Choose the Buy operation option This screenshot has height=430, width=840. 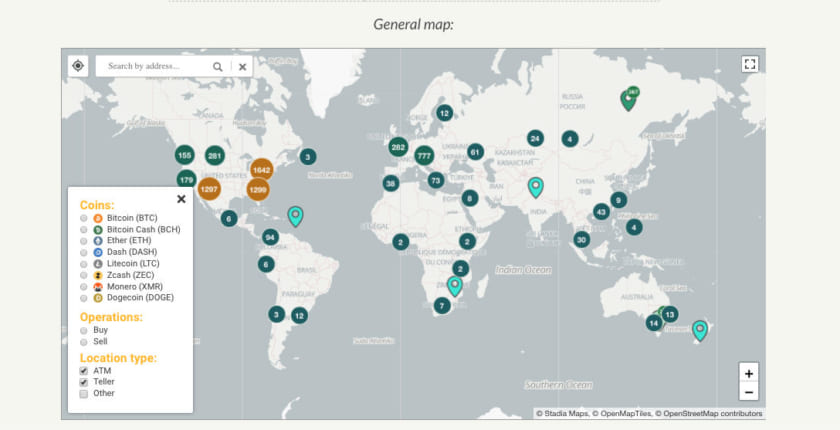84,330
